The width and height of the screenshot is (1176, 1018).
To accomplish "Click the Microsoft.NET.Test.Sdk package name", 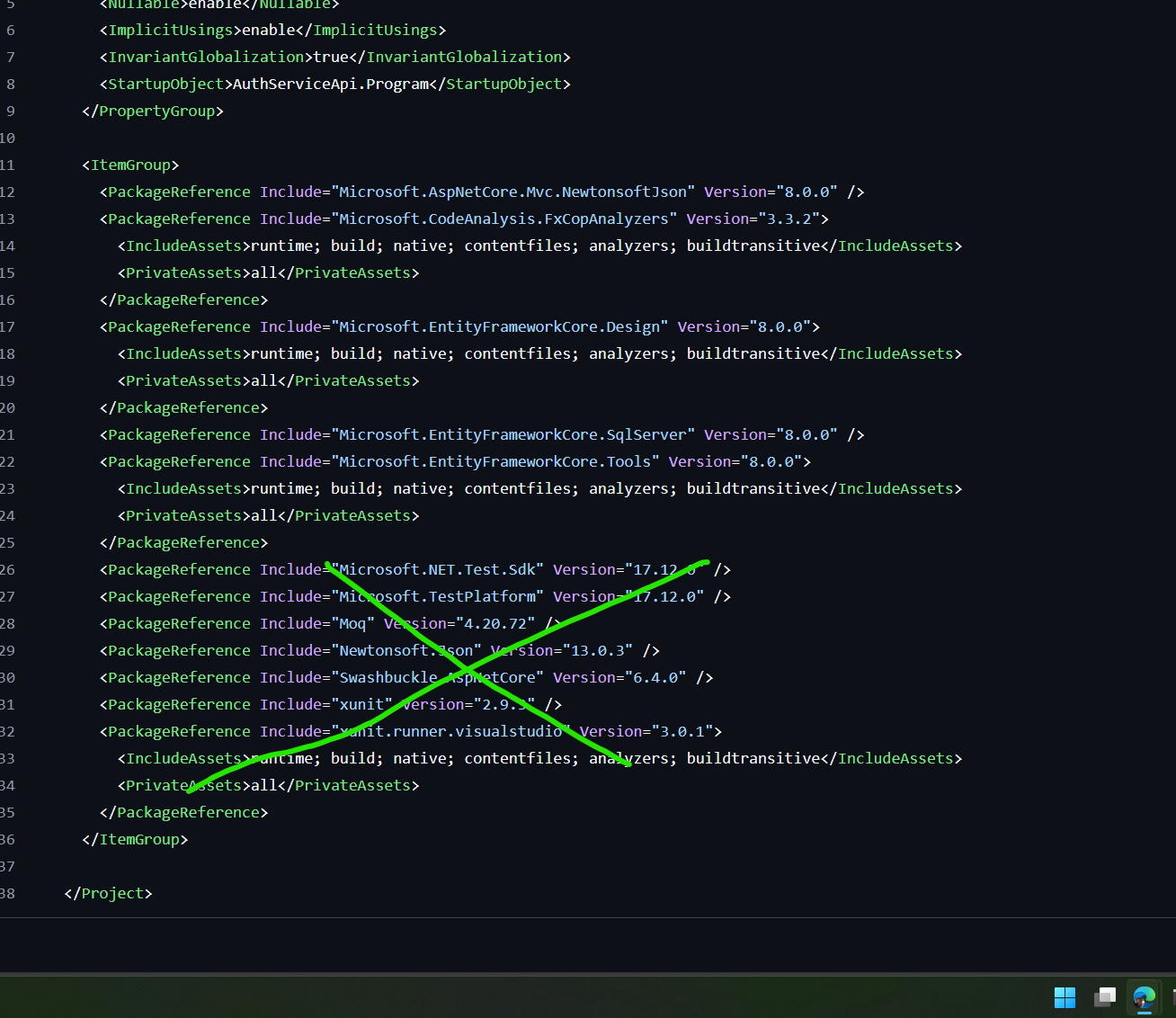I will (x=438, y=569).
